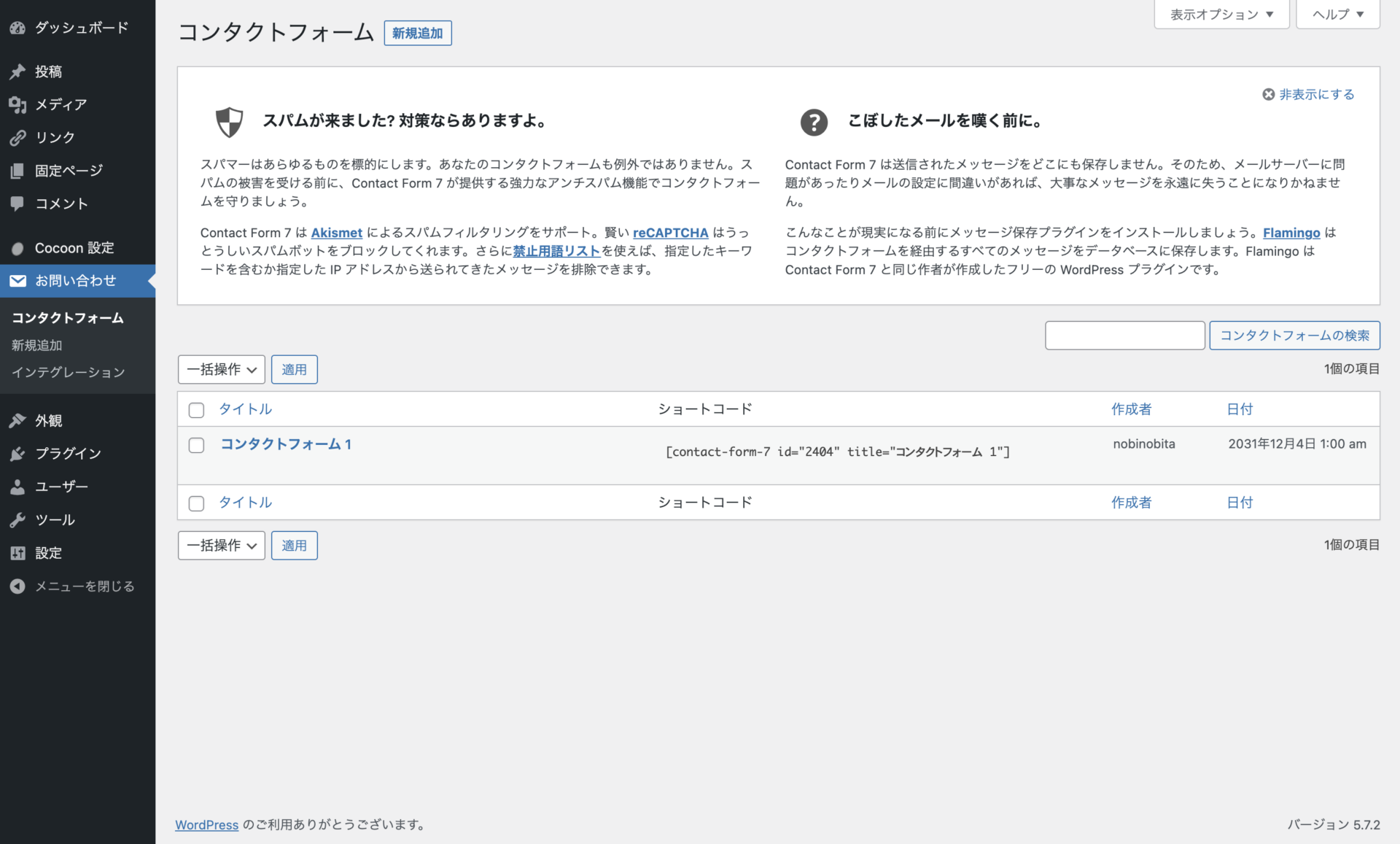This screenshot has height=844, width=1400.
Task: Check the box for コンタクトフォーム 1 row
Action: click(196, 445)
